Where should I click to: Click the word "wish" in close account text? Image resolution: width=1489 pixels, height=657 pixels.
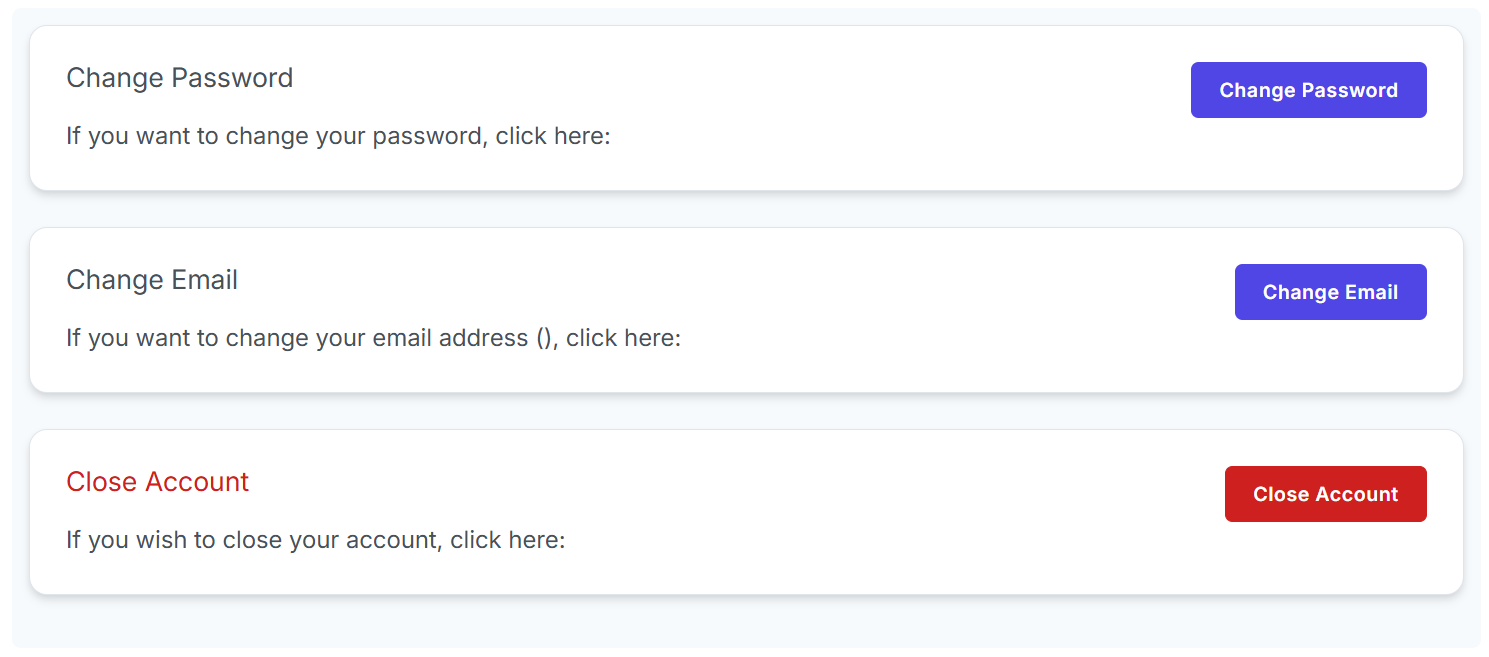[x=163, y=540]
